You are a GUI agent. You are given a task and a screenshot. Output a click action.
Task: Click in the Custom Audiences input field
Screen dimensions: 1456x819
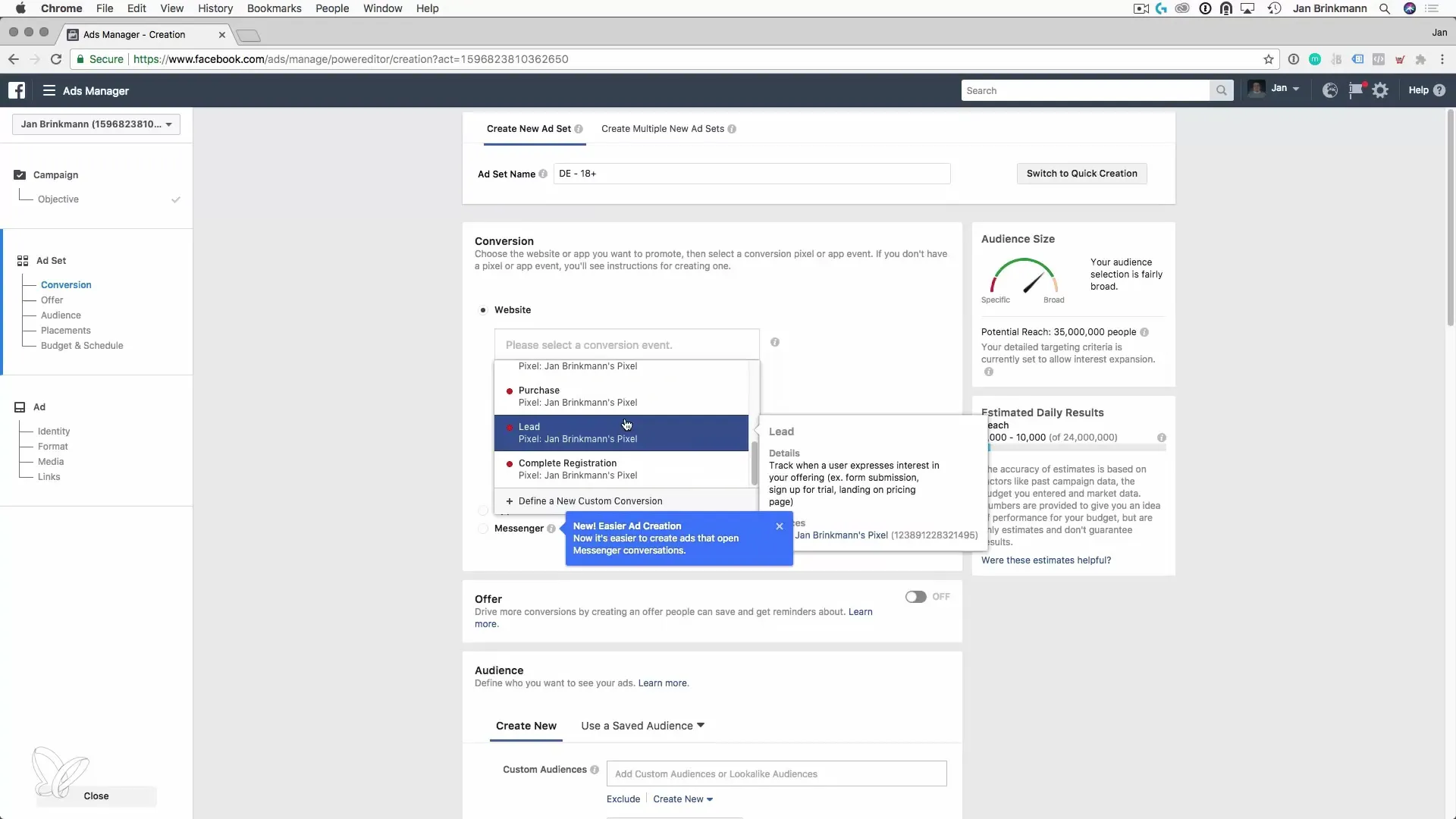pos(777,774)
